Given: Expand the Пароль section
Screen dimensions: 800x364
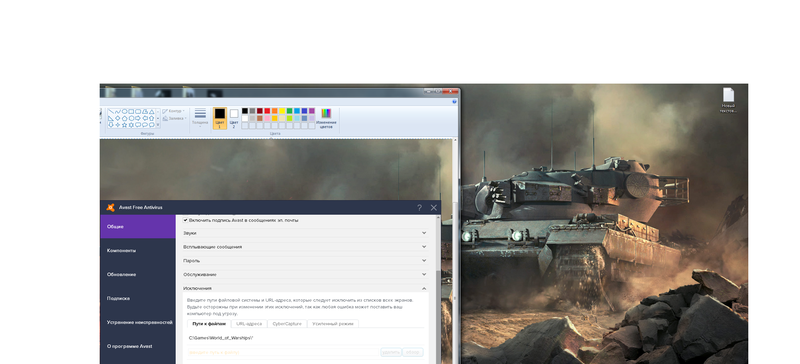Looking at the screenshot, I should tap(305, 260).
